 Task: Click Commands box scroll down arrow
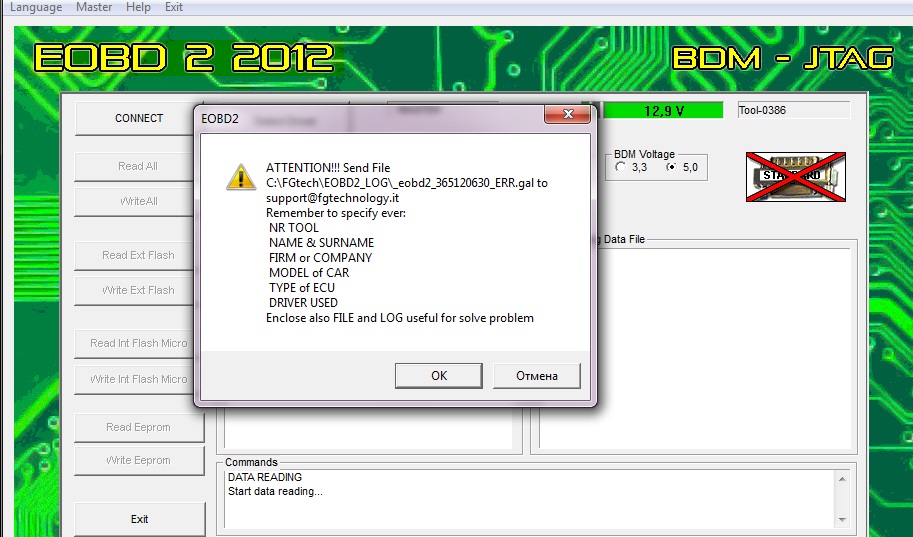(x=842, y=520)
